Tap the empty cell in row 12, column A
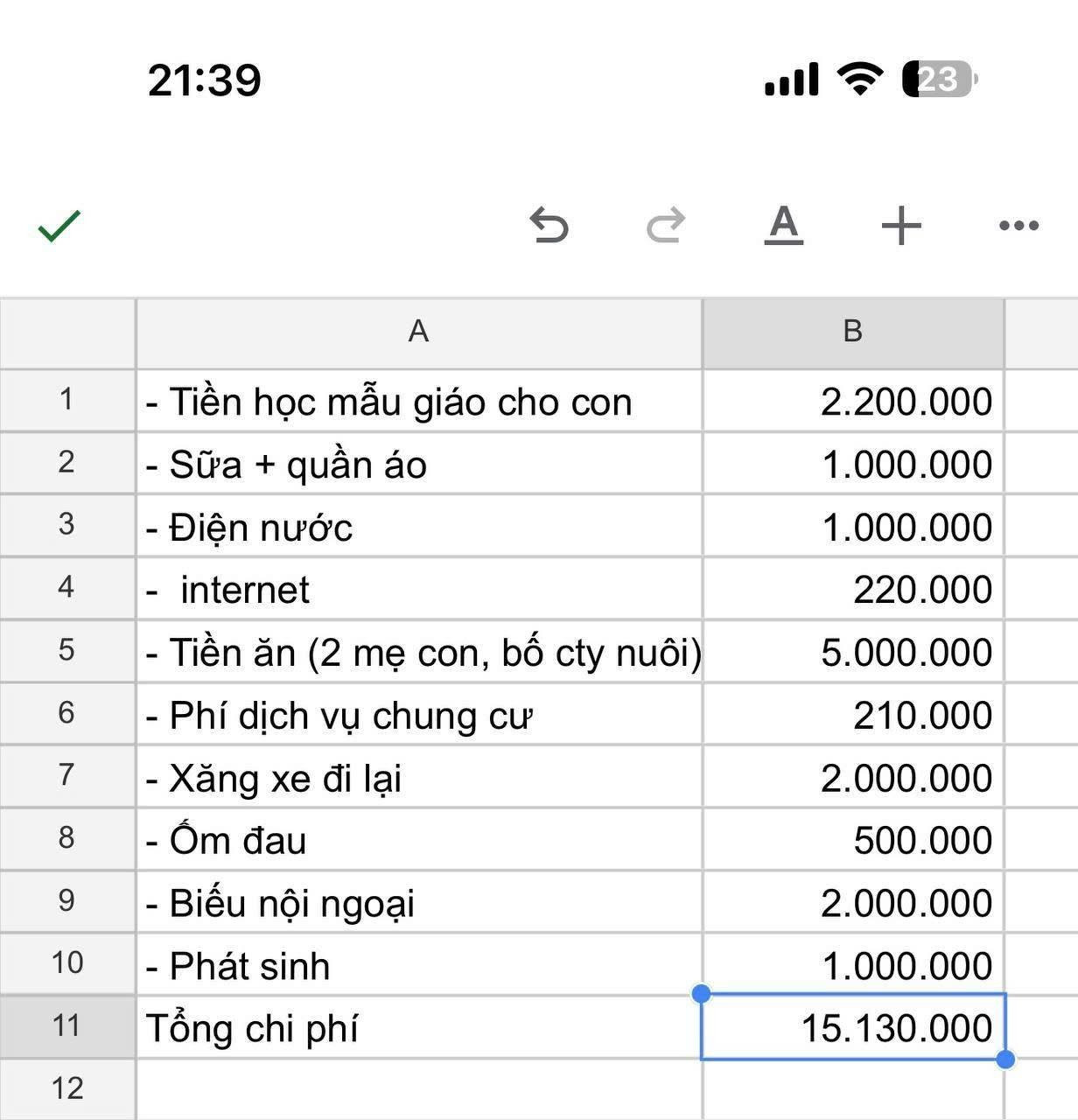The height and width of the screenshot is (1120, 1078). [x=418, y=1089]
